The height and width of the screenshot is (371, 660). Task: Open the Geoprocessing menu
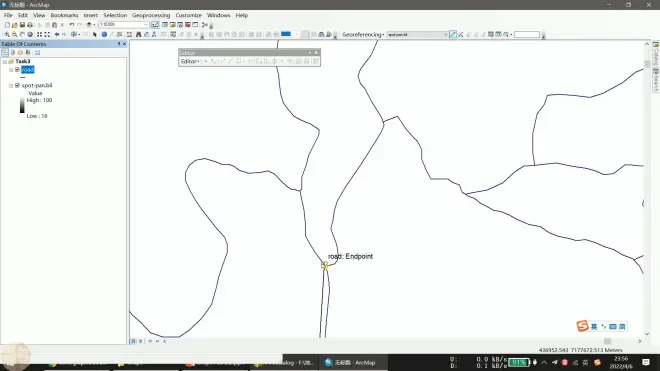(x=151, y=15)
